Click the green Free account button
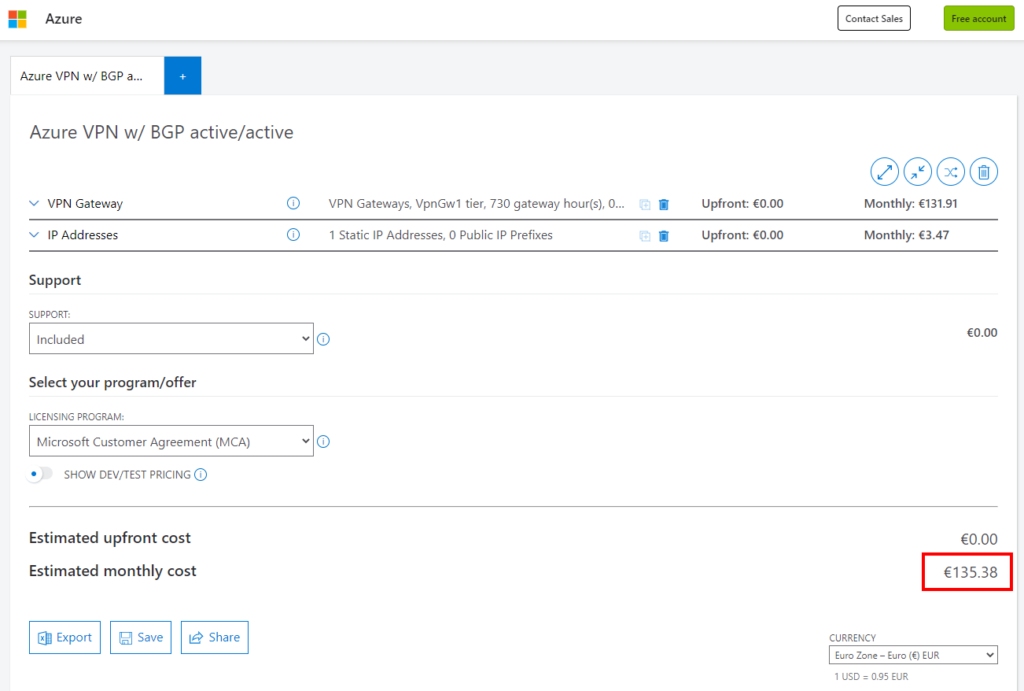This screenshot has height=691, width=1024. (978, 18)
